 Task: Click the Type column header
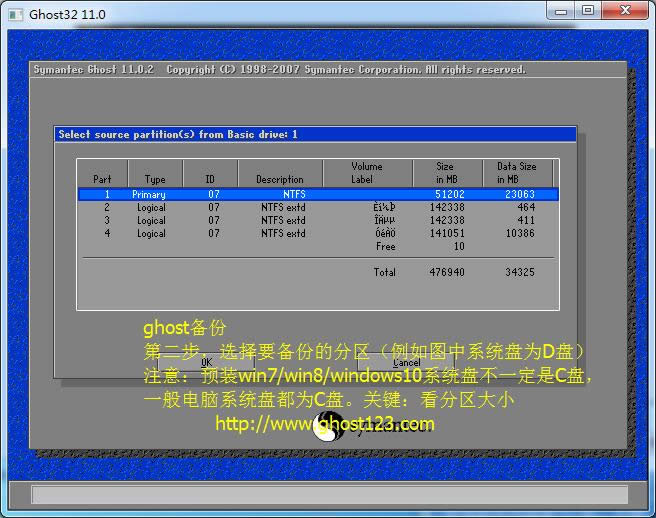155,180
